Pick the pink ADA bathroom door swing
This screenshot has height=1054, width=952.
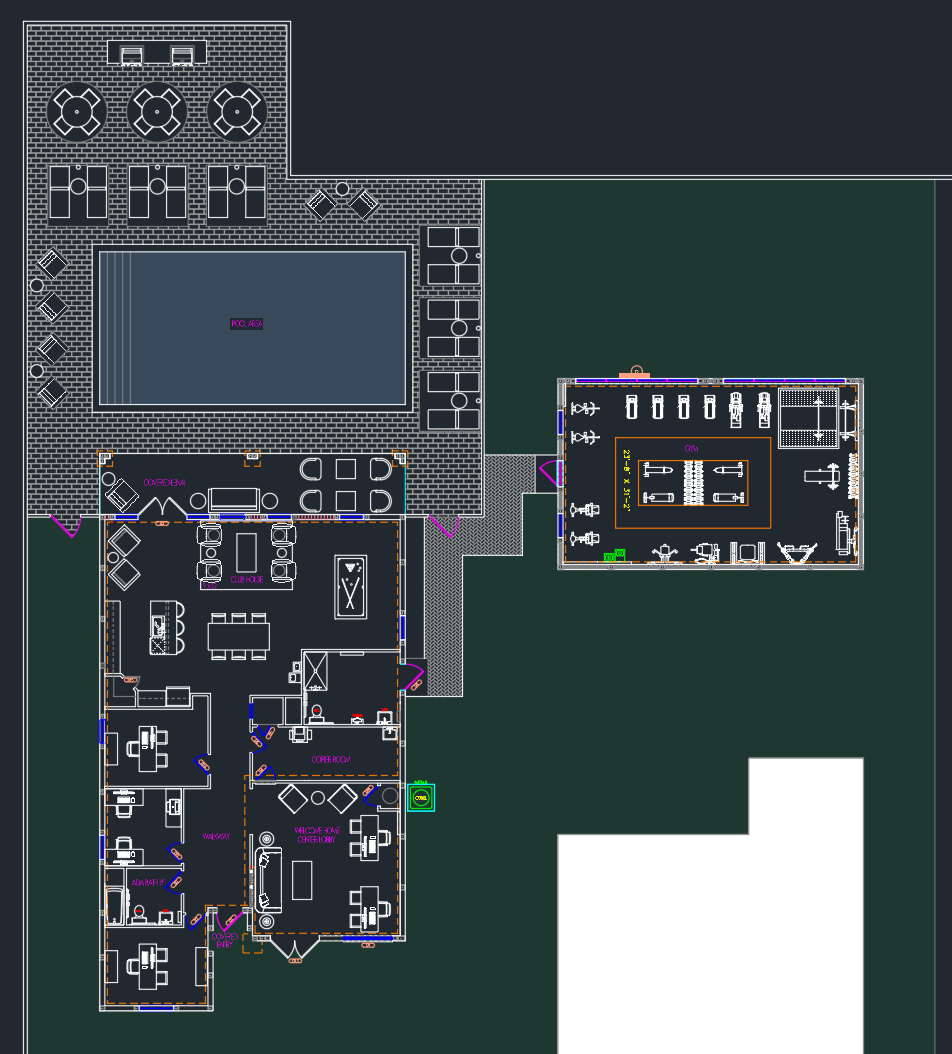pyautogui.click(x=174, y=884)
